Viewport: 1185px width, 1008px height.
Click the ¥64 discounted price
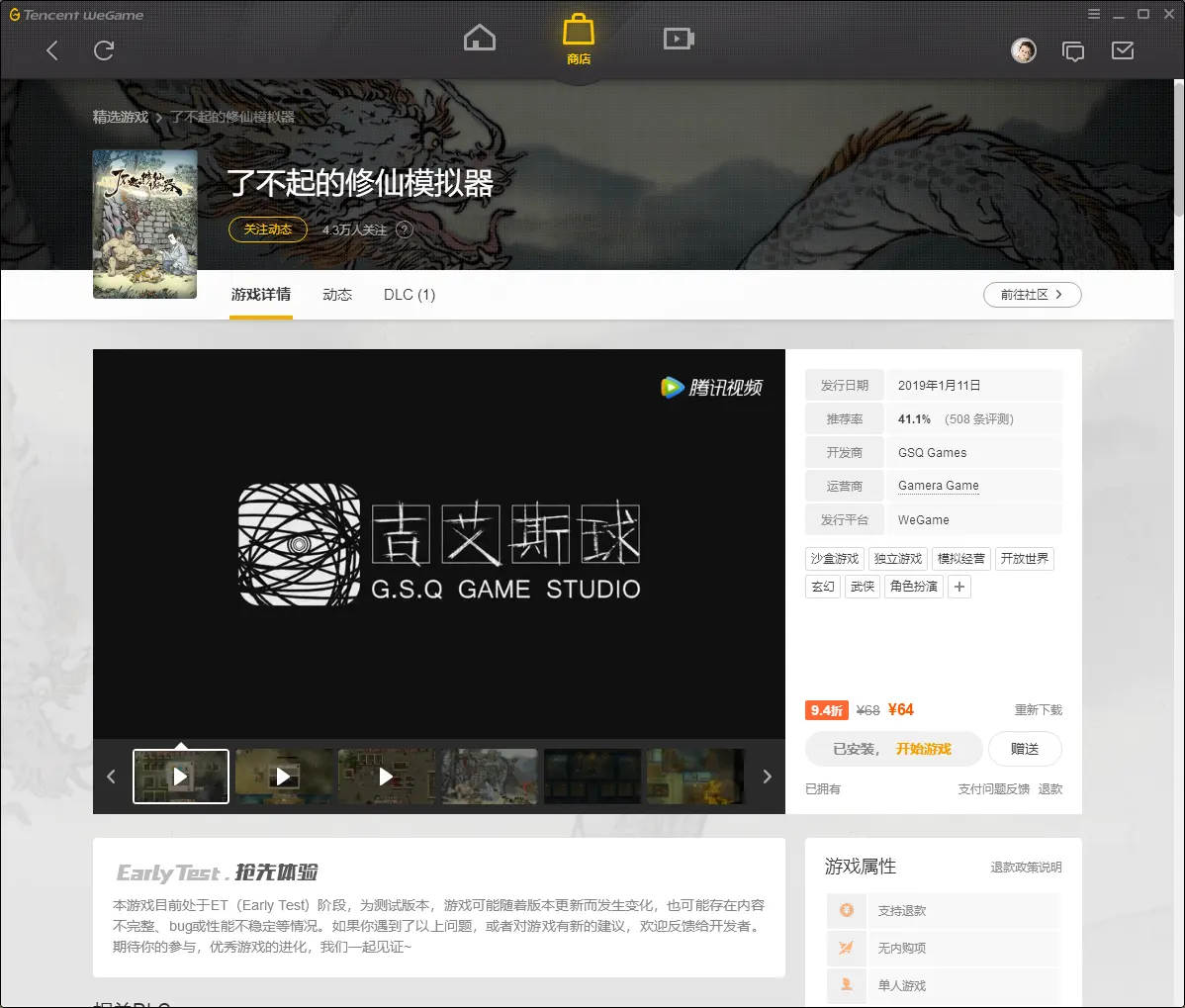(901, 709)
